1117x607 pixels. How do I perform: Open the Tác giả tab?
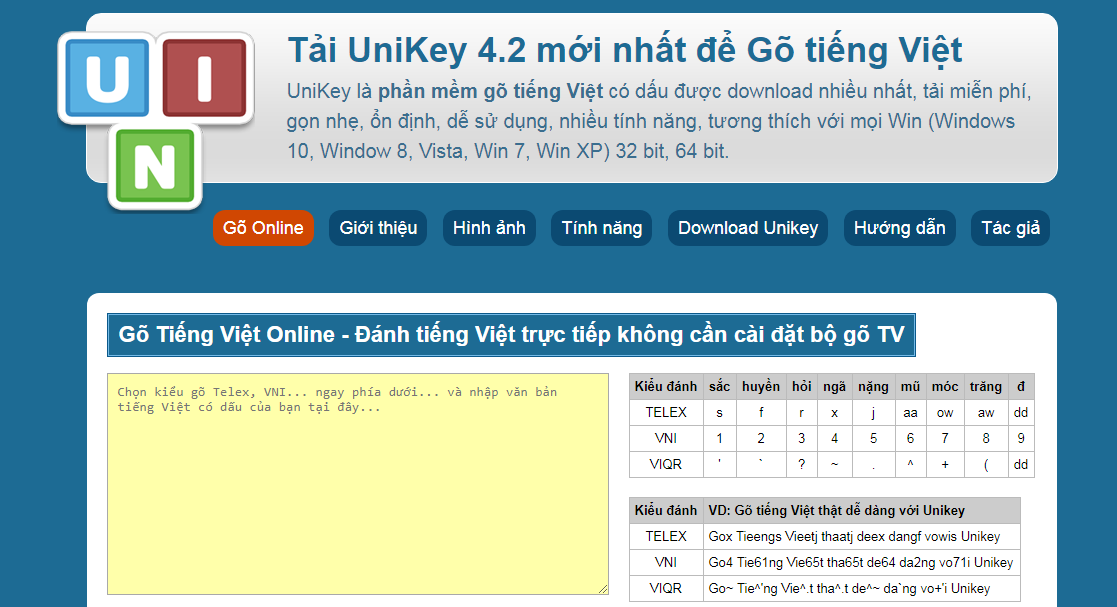1011,228
